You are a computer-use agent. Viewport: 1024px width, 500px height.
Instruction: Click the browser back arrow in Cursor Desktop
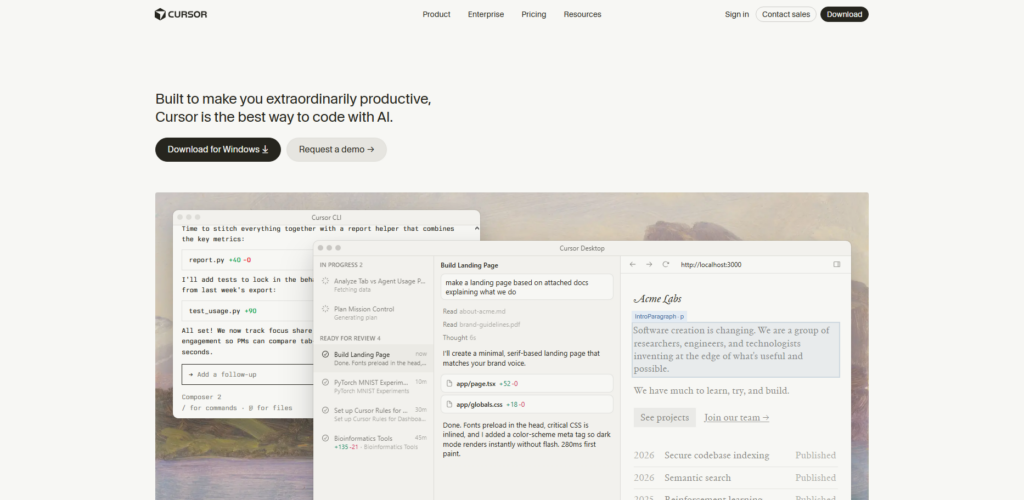point(632,264)
